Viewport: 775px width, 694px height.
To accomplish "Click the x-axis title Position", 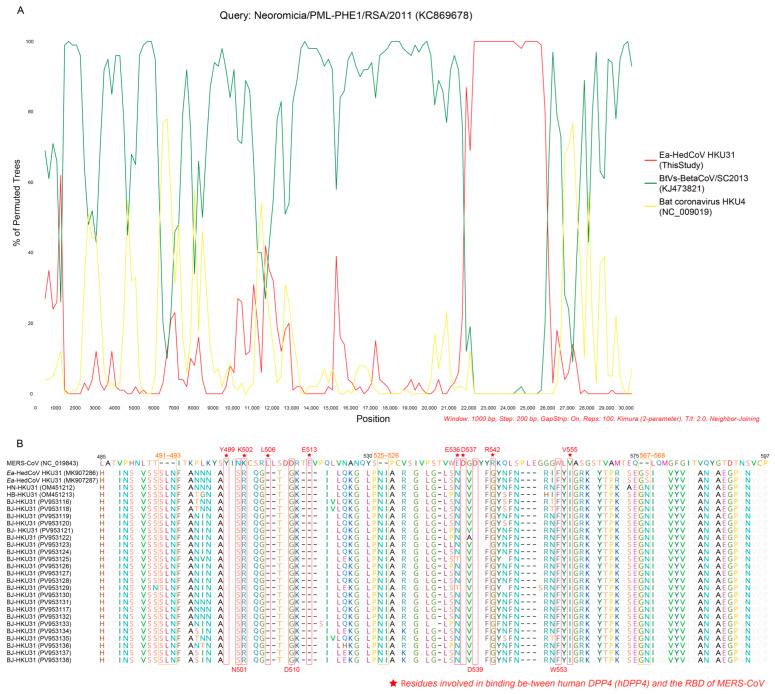I will click(373, 419).
